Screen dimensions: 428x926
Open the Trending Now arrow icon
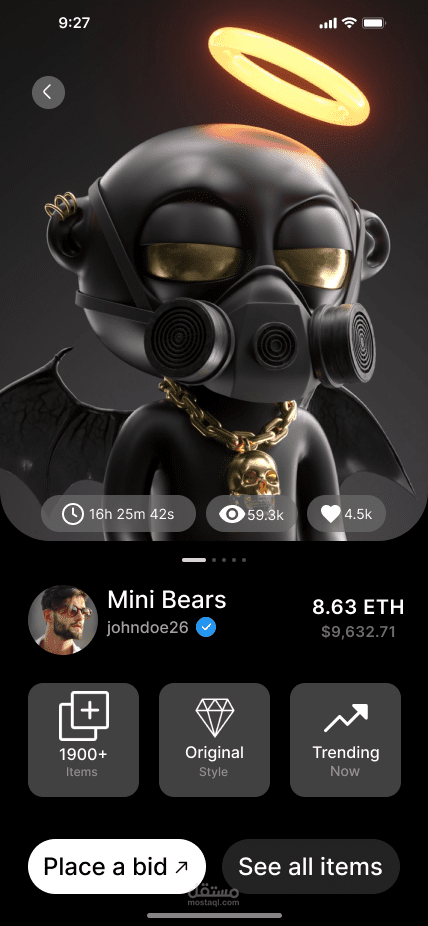(x=346, y=718)
